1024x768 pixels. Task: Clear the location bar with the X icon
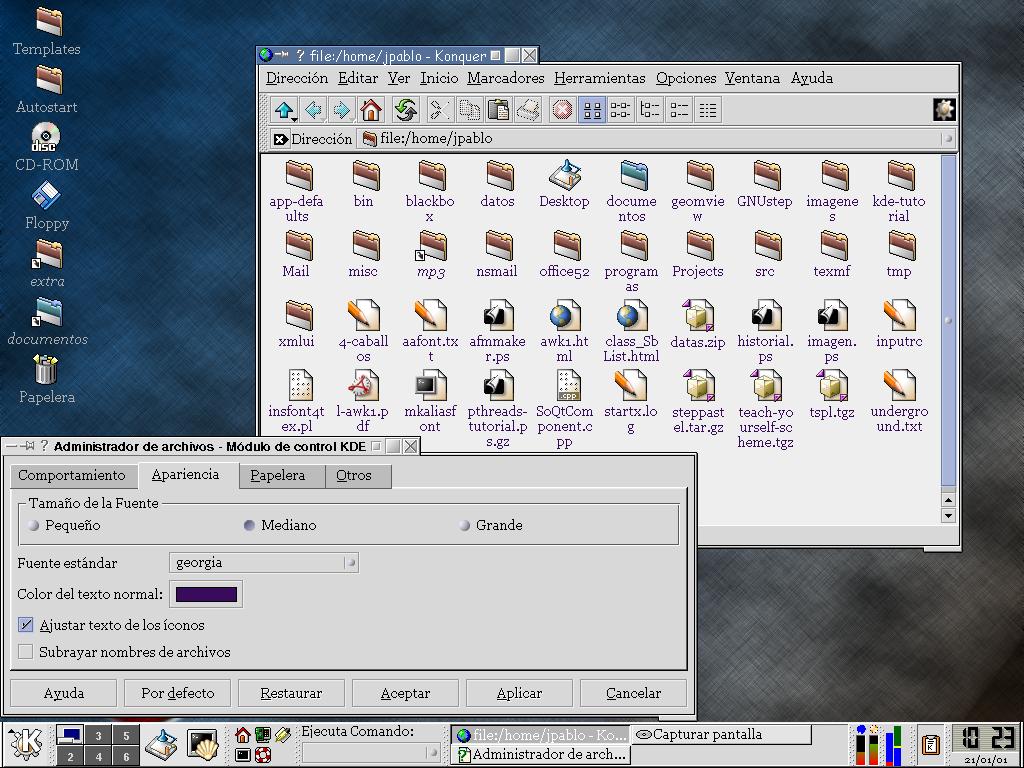pyautogui.click(x=280, y=139)
